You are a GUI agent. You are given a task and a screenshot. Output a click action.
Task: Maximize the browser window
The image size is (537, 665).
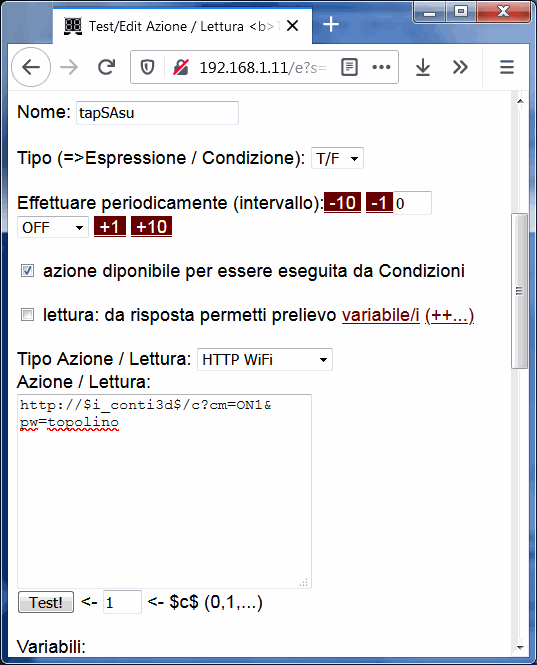461,12
